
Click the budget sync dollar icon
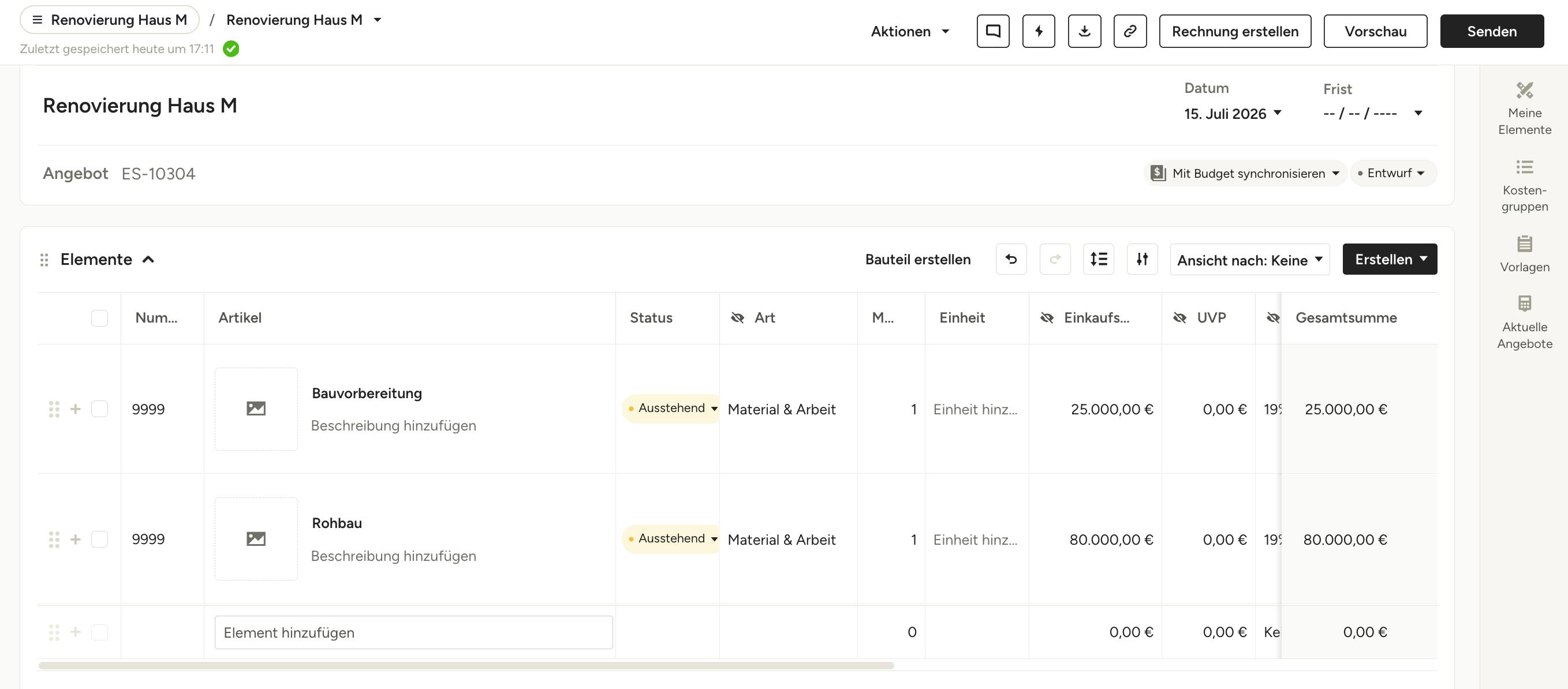[x=1157, y=174]
